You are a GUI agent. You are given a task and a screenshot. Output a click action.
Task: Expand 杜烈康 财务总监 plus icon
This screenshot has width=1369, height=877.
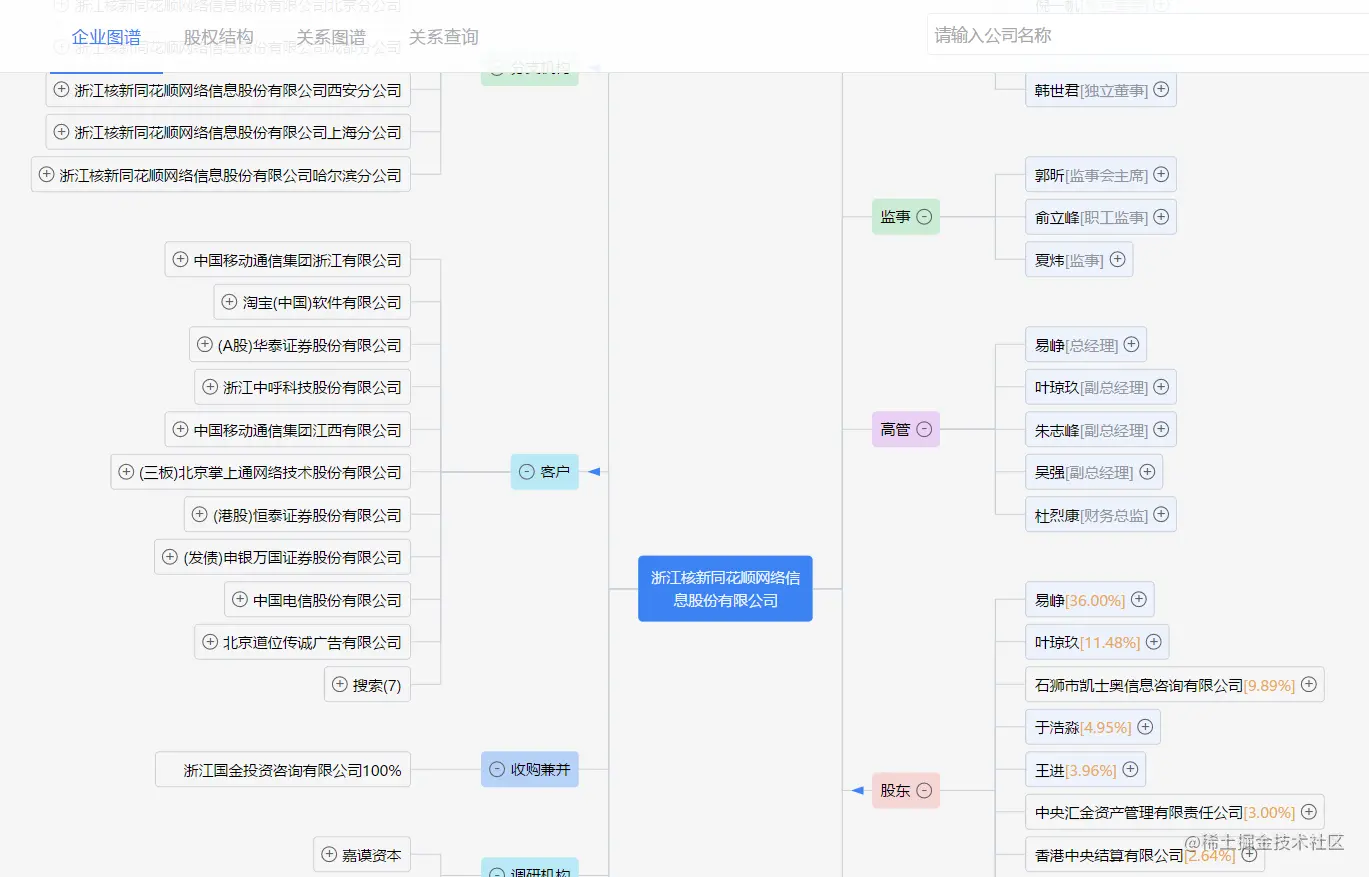pyautogui.click(x=1161, y=514)
